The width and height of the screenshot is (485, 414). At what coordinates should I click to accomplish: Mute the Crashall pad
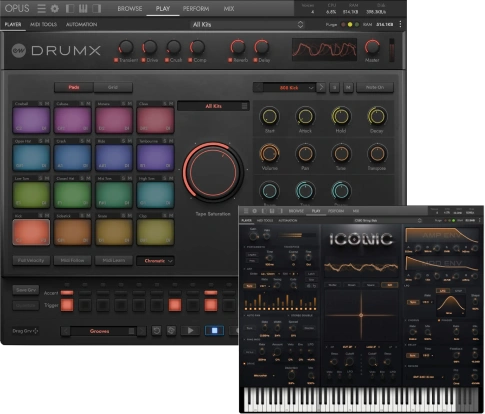47,104
